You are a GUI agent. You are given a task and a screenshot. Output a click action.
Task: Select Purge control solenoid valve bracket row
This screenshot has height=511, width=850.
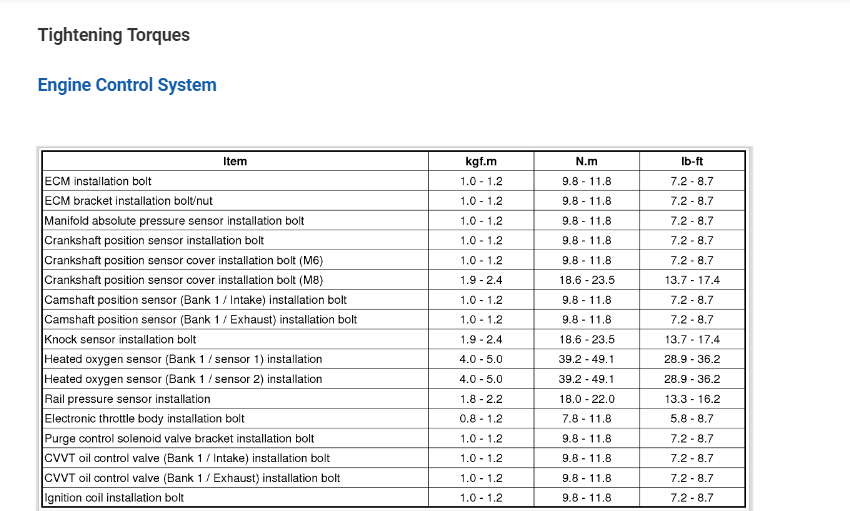(x=180, y=439)
